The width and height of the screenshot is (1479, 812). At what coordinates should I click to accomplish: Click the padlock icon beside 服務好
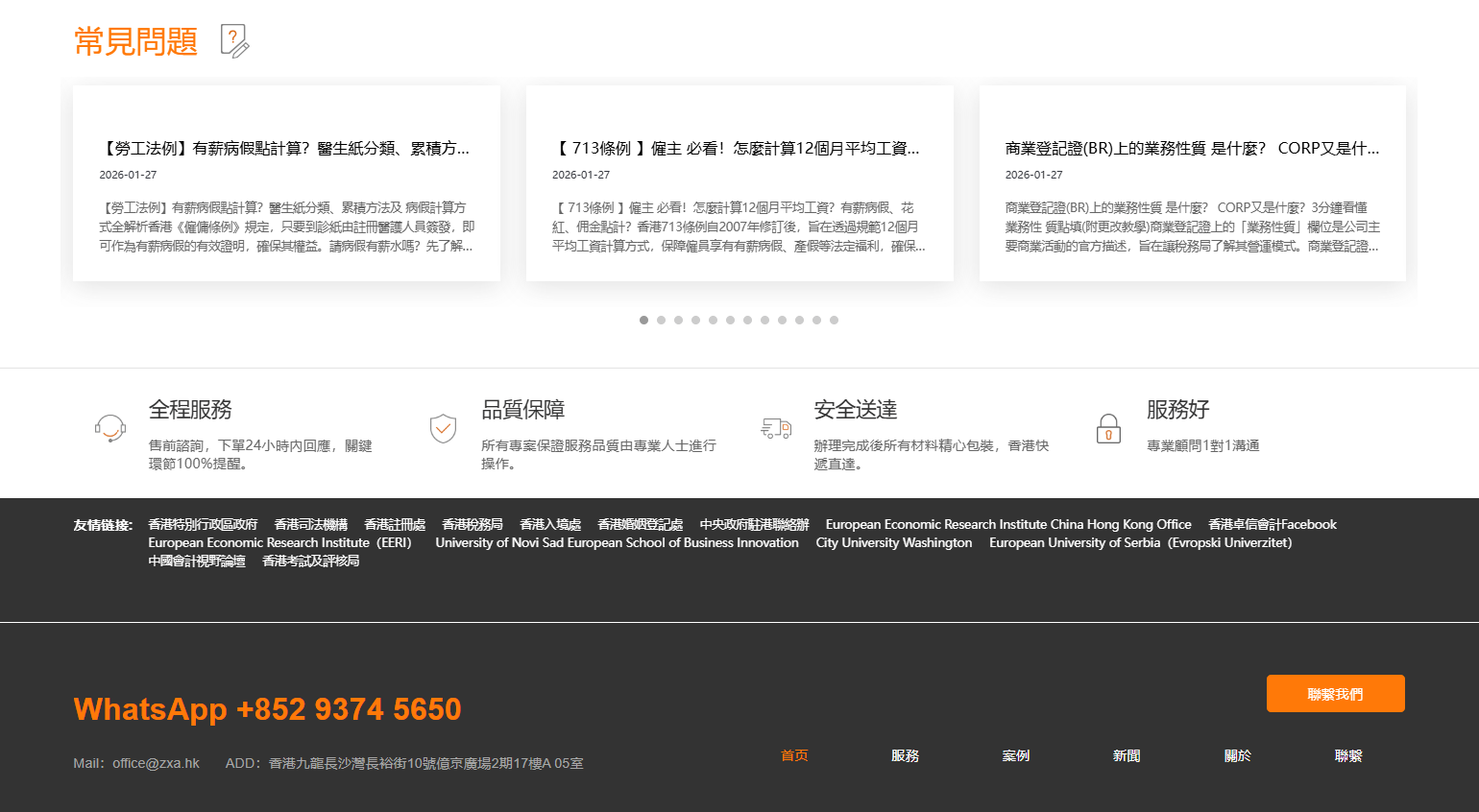[x=1108, y=428]
